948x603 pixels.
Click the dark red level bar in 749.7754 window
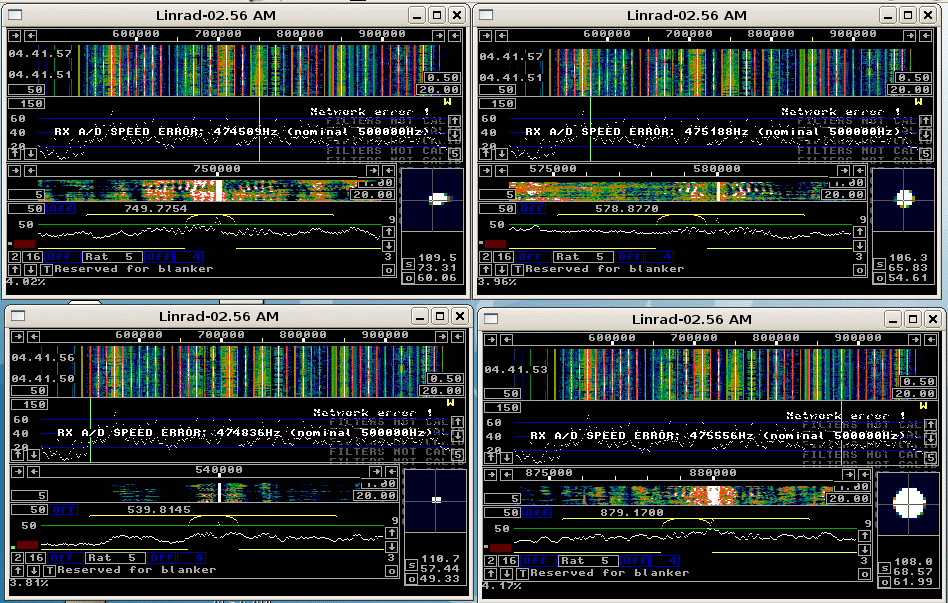point(25,244)
